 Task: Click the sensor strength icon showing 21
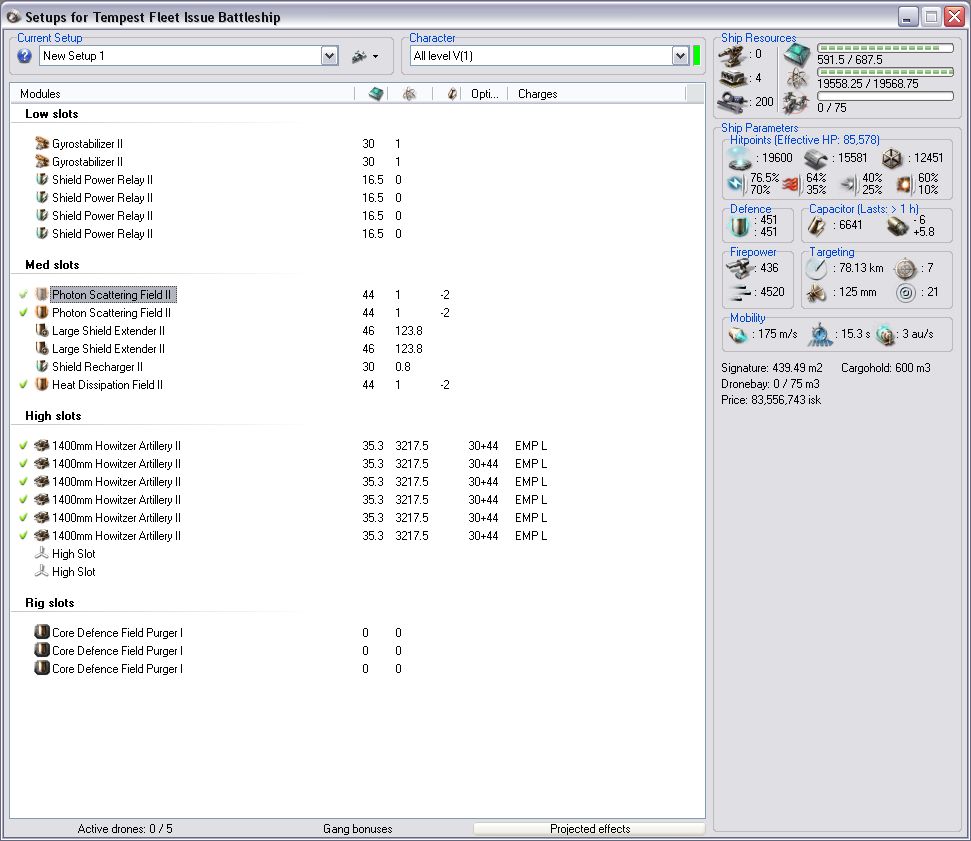pos(906,292)
